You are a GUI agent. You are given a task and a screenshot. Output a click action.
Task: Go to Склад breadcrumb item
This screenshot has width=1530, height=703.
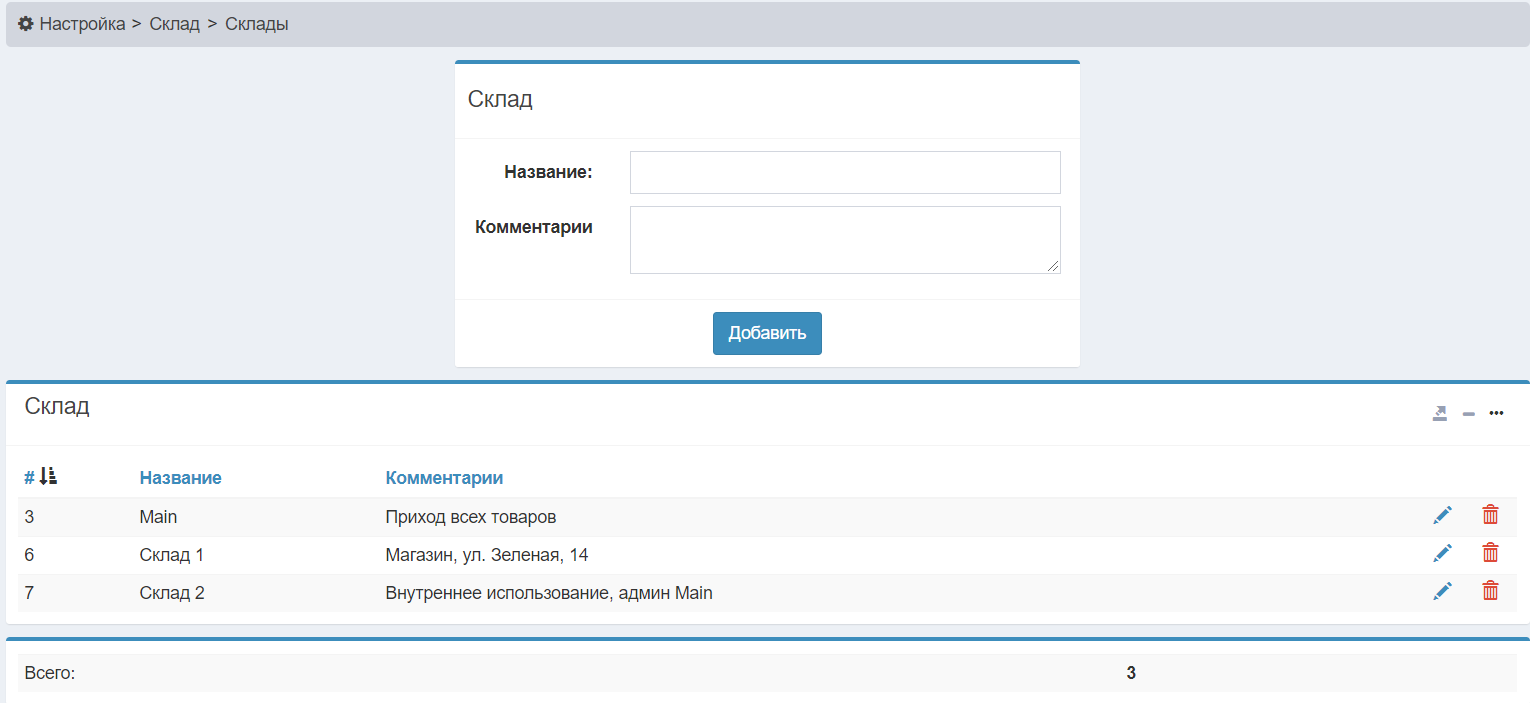[174, 24]
